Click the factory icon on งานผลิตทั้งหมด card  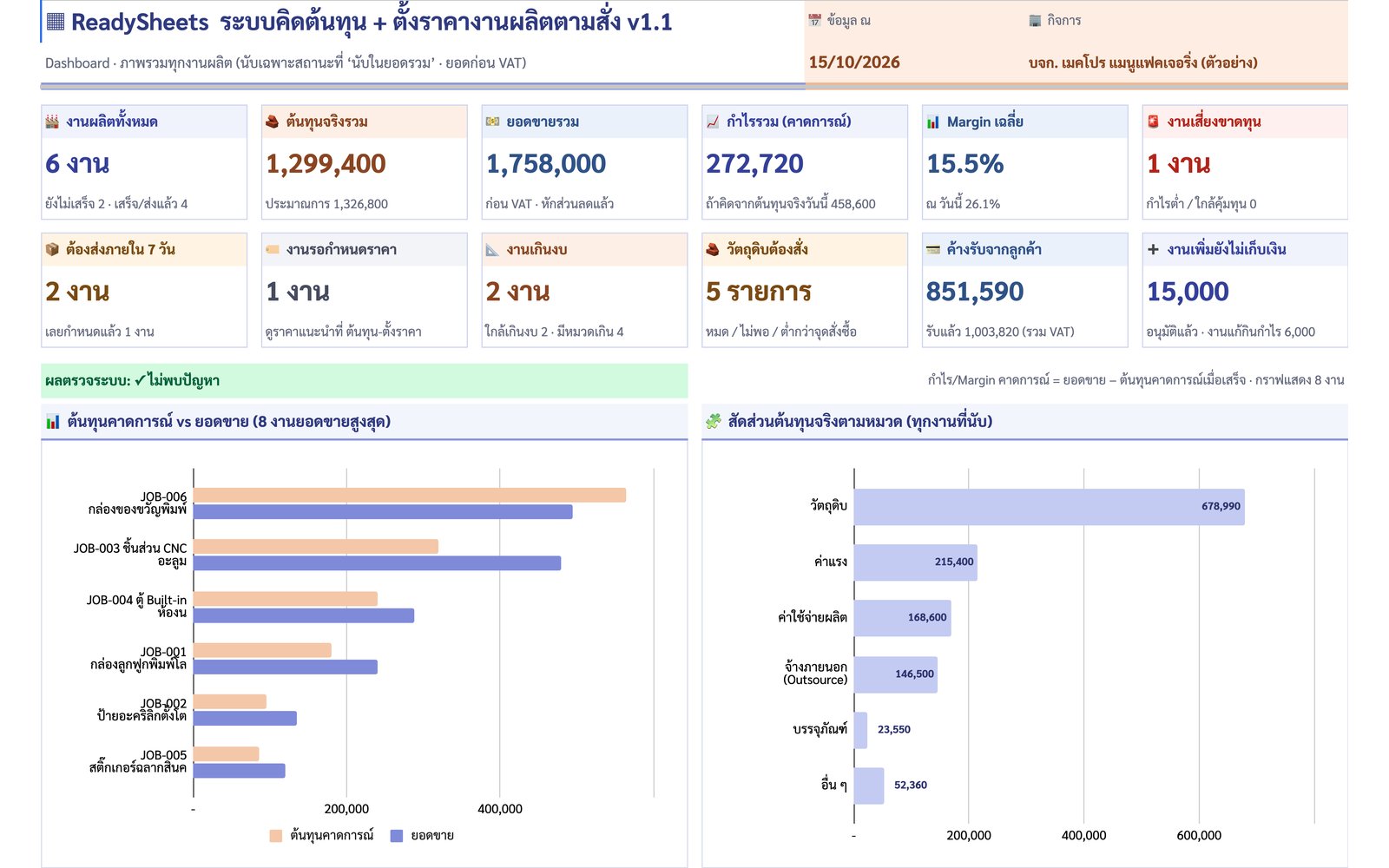pyautogui.click(x=52, y=122)
